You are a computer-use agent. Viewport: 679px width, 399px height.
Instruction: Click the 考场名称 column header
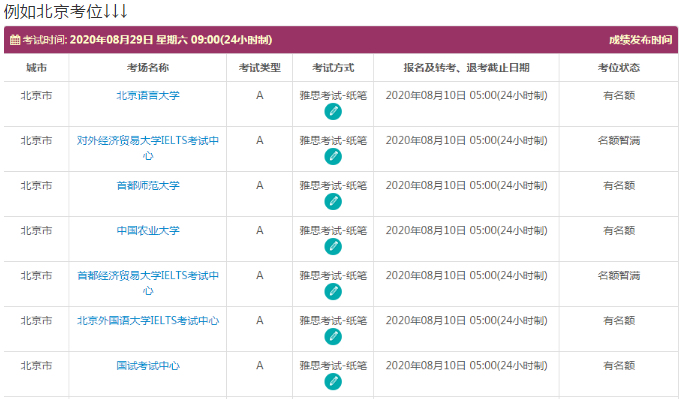pyautogui.click(x=148, y=68)
